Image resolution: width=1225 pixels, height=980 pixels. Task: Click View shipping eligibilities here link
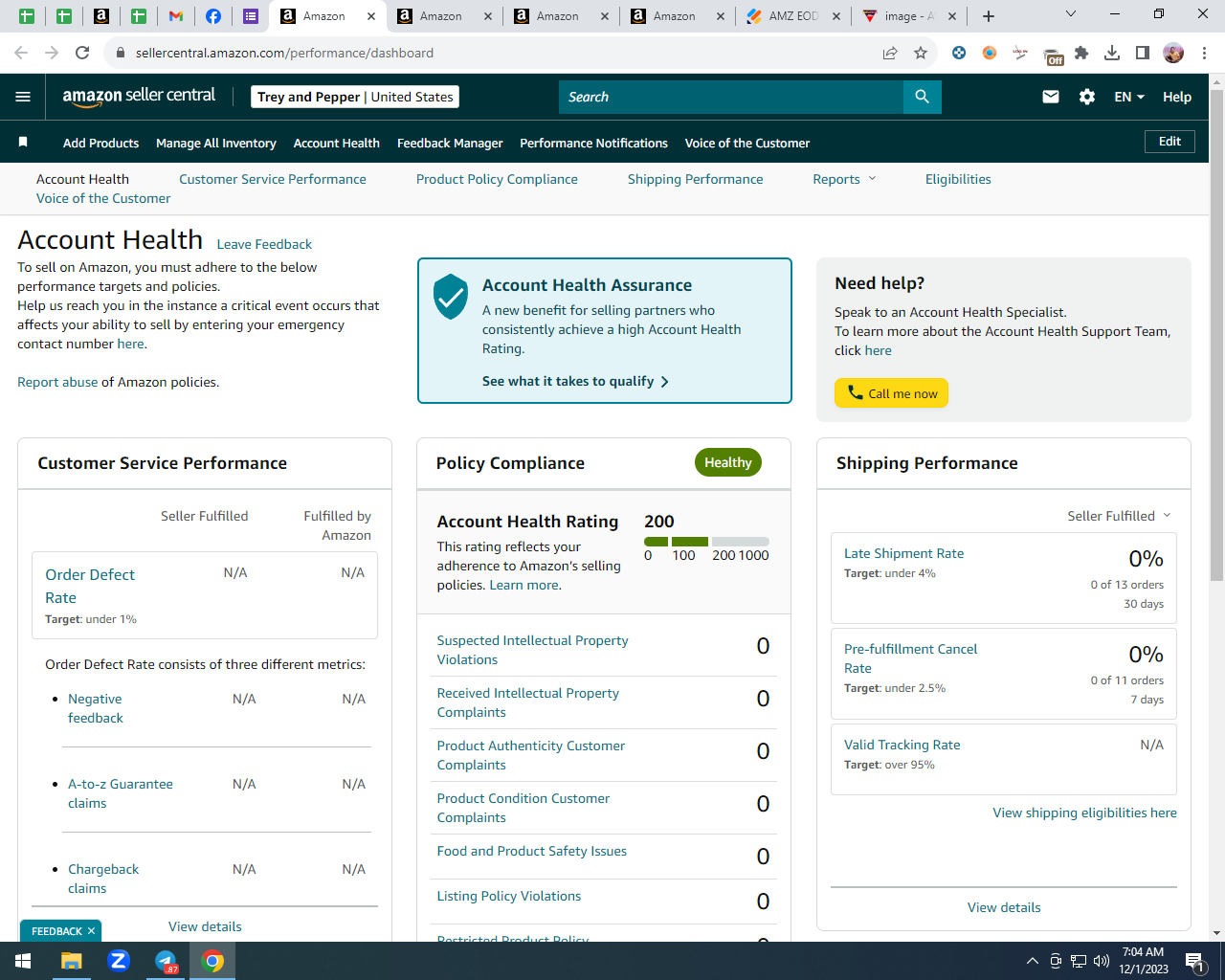coord(1085,813)
